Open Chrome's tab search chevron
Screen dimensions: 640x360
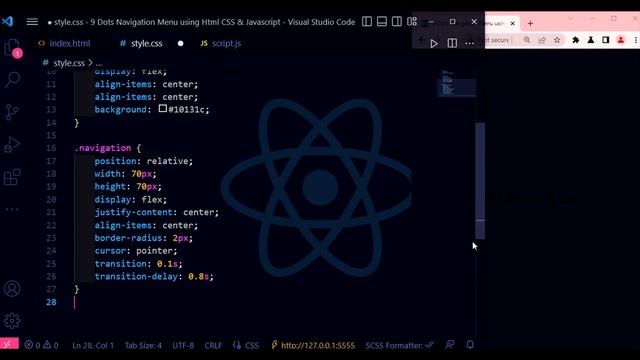pos(570,19)
